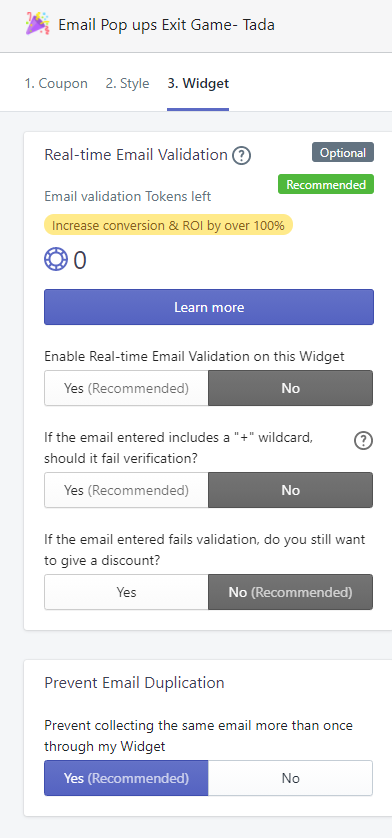Choose Yes (Recommended) for Prevent Email Duplication
392x838 pixels.
pyautogui.click(x=126, y=778)
